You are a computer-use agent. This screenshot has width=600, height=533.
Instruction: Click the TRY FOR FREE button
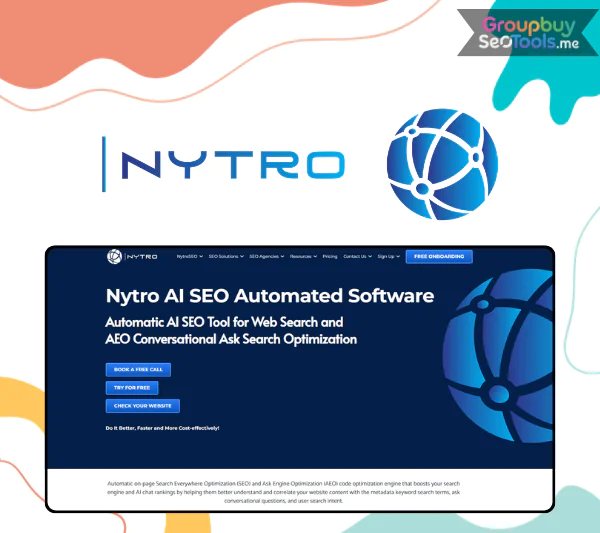(x=132, y=388)
